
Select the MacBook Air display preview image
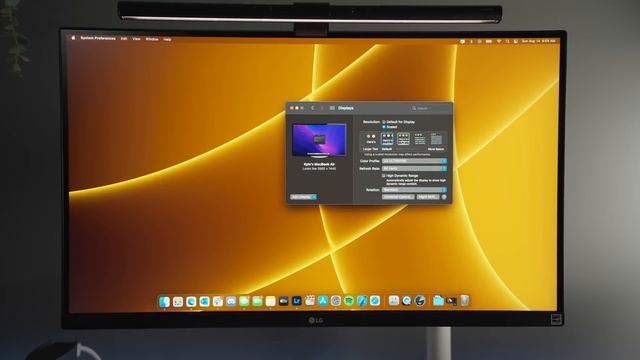tap(319, 140)
